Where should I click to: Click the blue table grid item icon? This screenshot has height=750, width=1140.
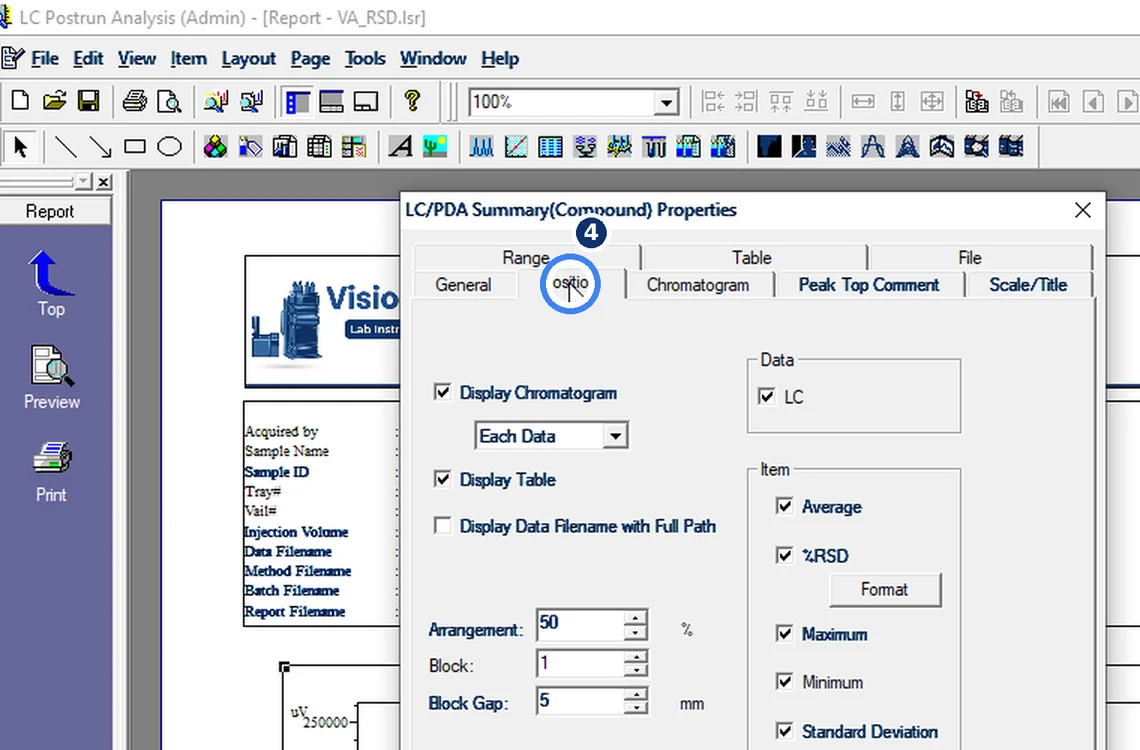(x=550, y=147)
